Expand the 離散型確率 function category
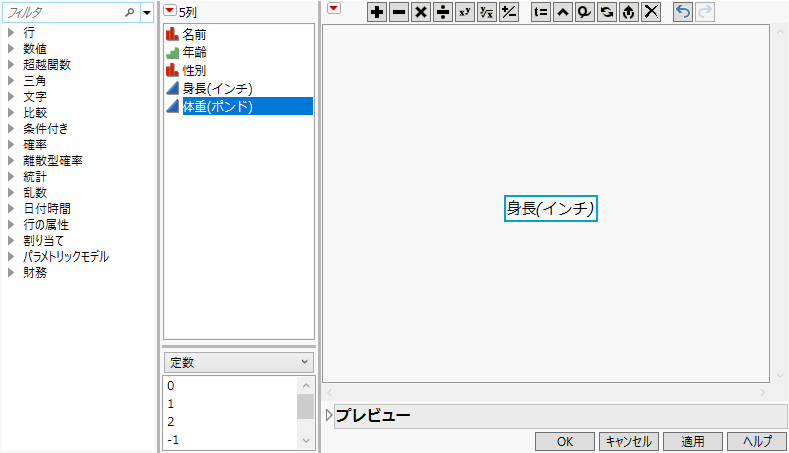This screenshot has height=453, width=789. click(11, 161)
